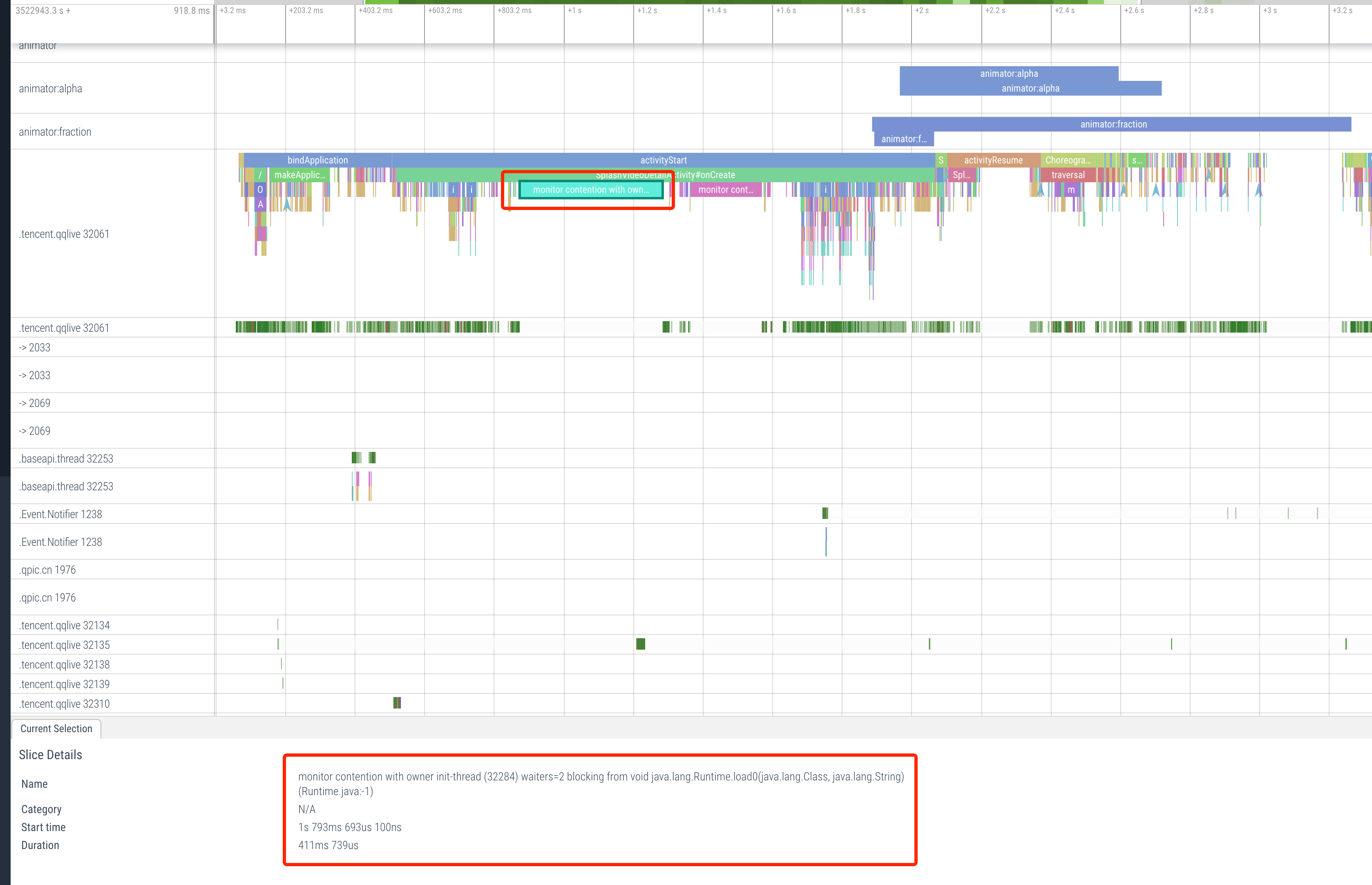The height and width of the screenshot is (885, 1372).
Task: Select the highlighted 'monitor contention with own…' slice
Action: (x=591, y=190)
